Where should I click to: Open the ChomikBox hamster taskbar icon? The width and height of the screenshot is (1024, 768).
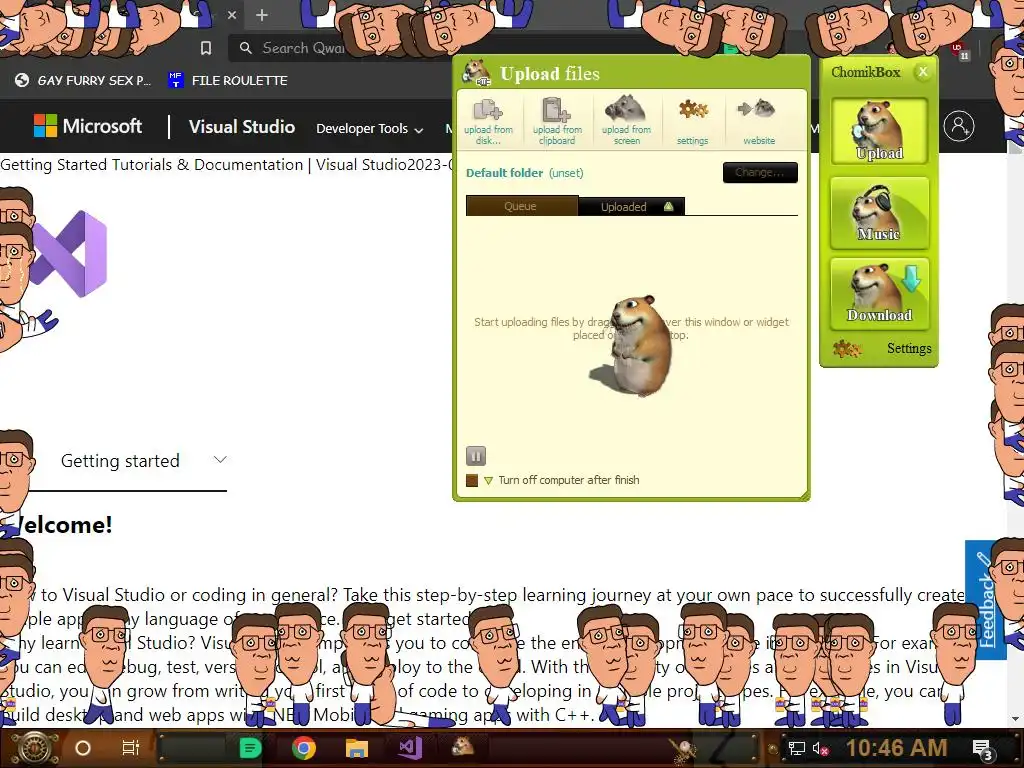coord(463,746)
